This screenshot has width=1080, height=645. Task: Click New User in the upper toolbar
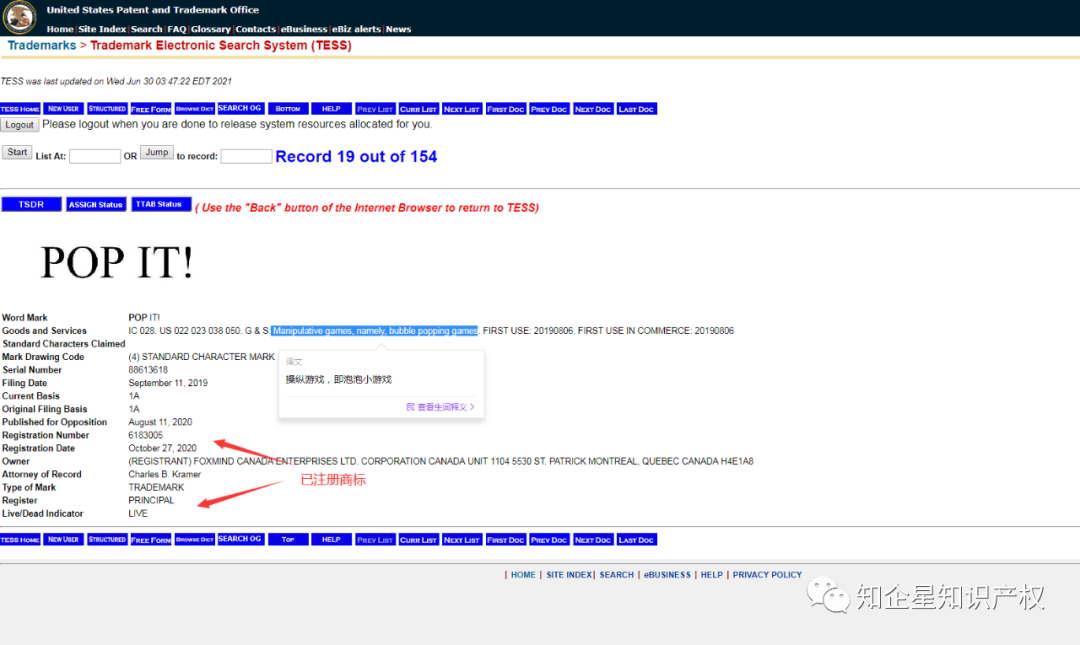[x=63, y=109]
